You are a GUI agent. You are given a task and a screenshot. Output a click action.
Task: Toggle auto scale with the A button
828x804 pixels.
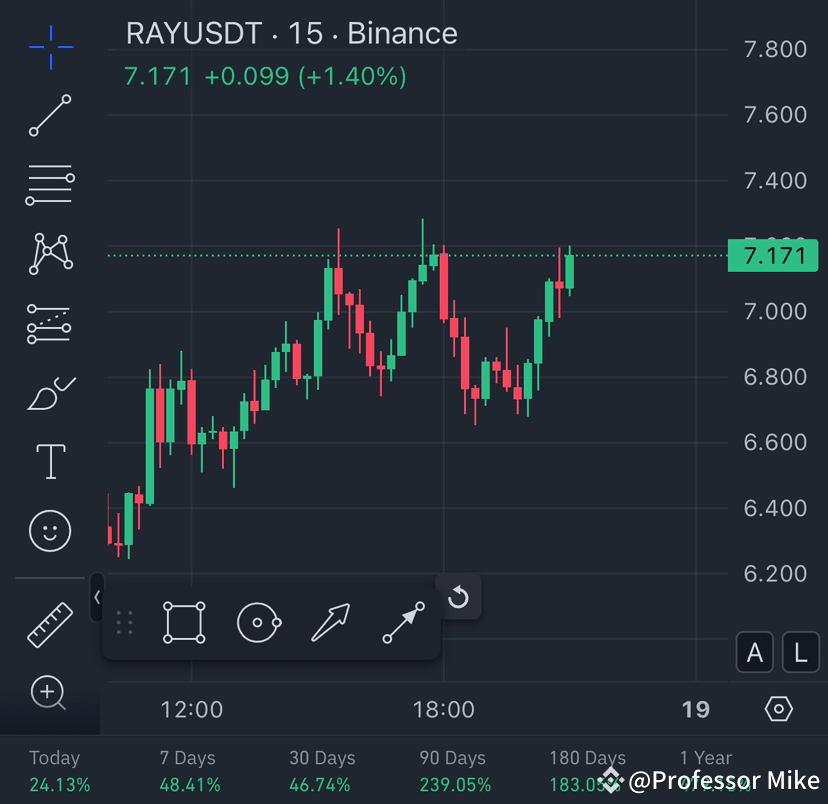coord(755,652)
